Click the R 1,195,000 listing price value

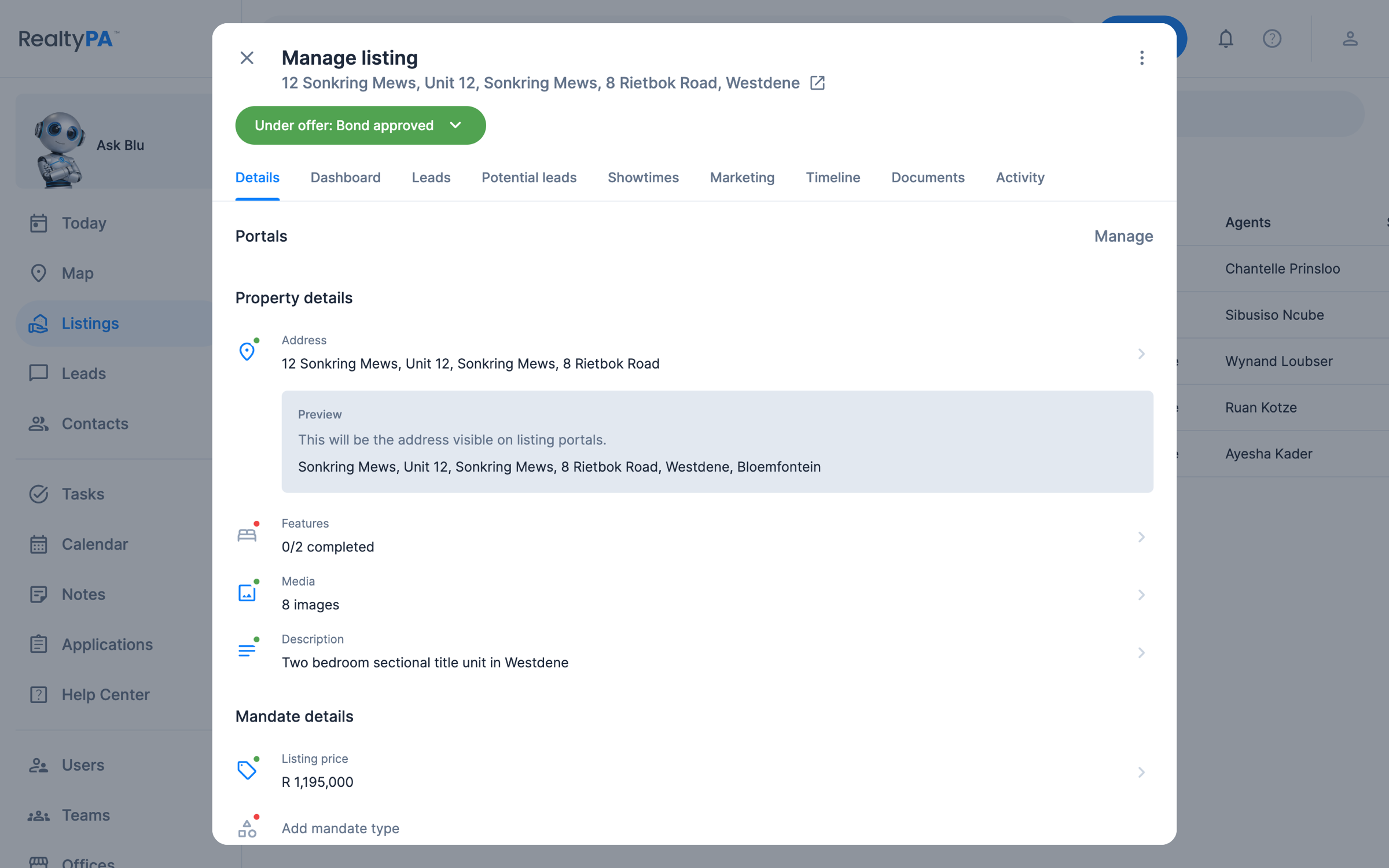point(317,782)
